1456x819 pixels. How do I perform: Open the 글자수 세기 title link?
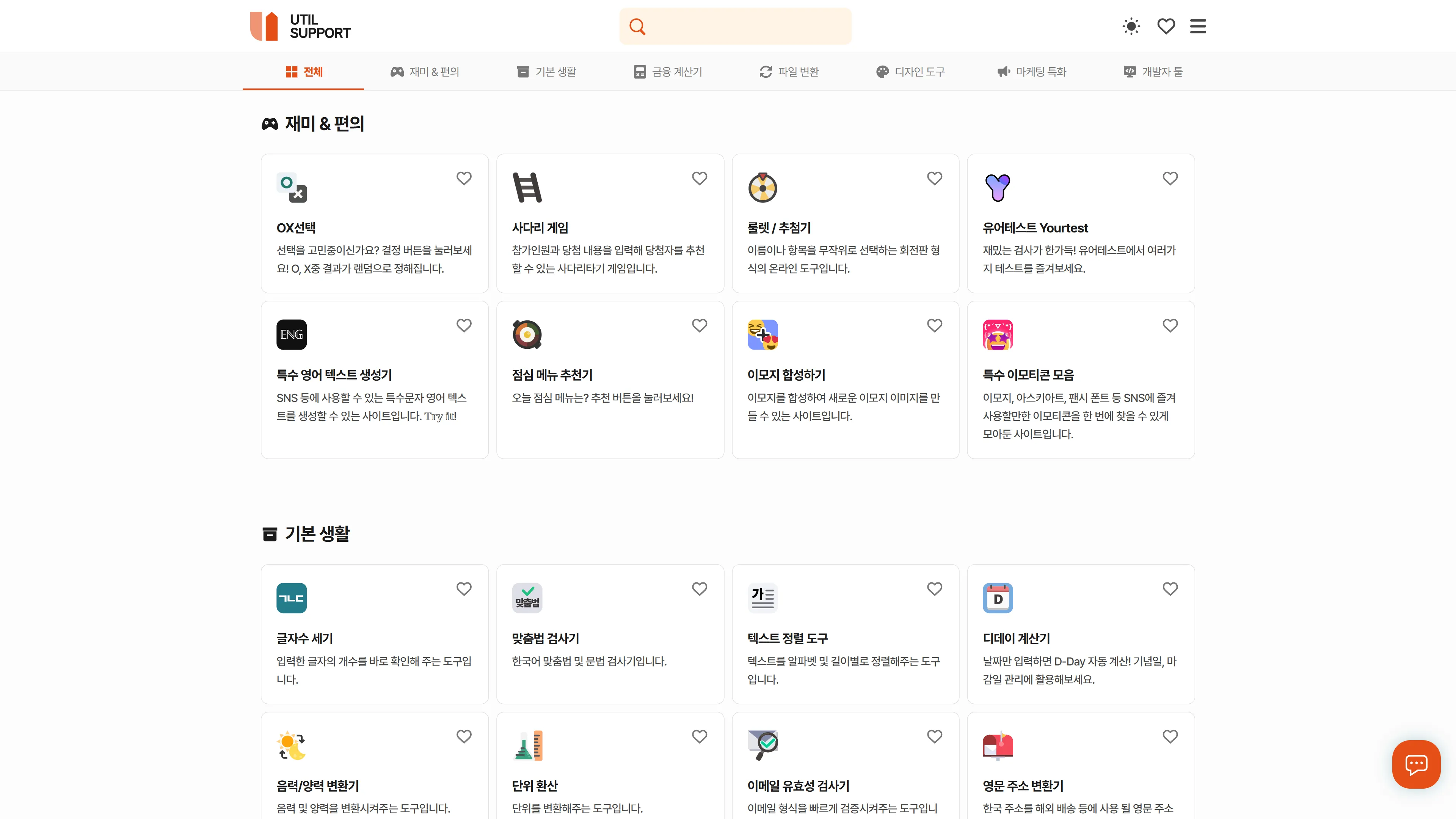(304, 638)
